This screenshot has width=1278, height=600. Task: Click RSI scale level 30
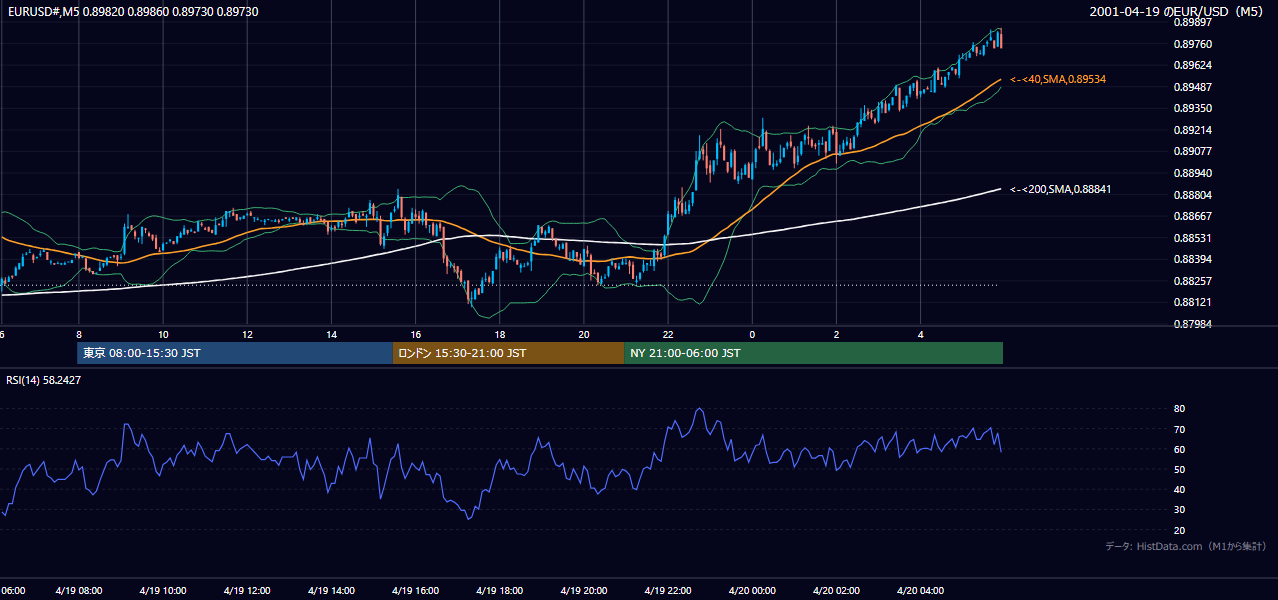[x=1179, y=510]
